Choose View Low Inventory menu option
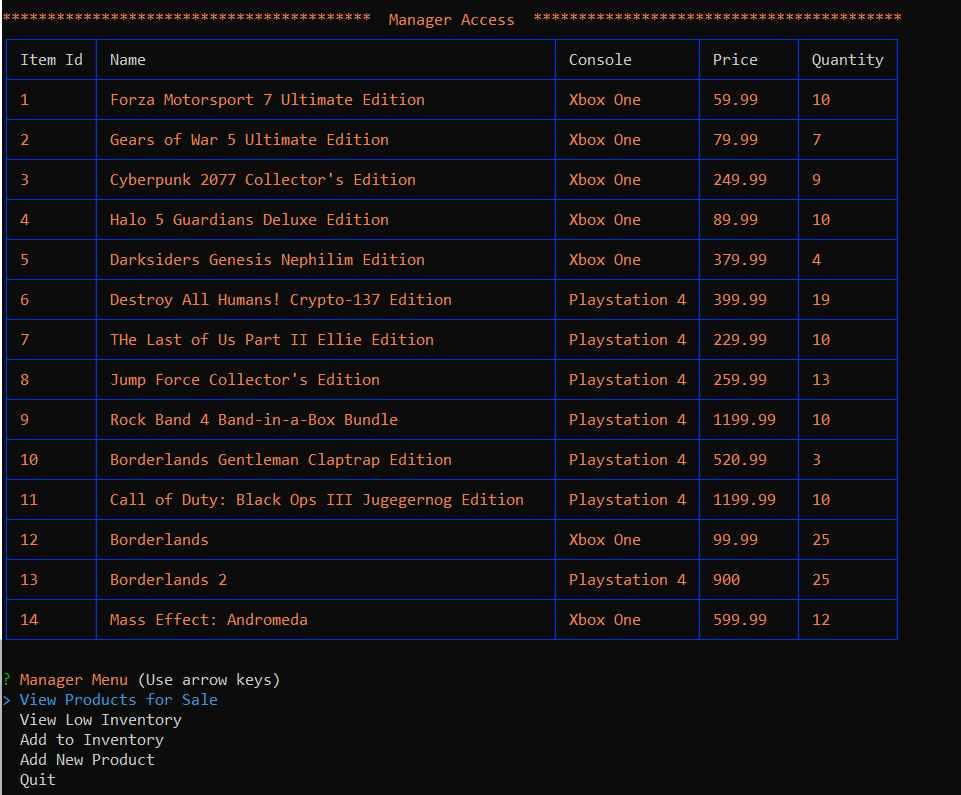The width and height of the screenshot is (961, 795). click(x=101, y=720)
